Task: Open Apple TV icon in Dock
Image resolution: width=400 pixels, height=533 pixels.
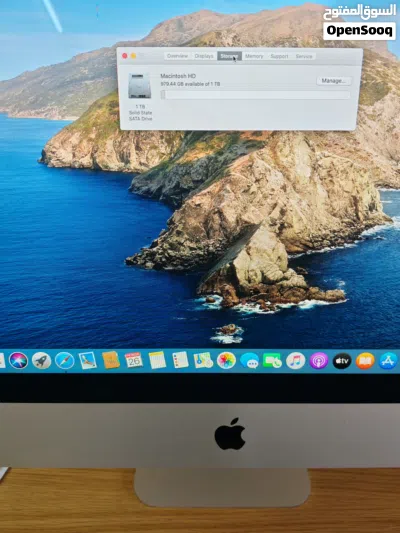Action: 342,361
